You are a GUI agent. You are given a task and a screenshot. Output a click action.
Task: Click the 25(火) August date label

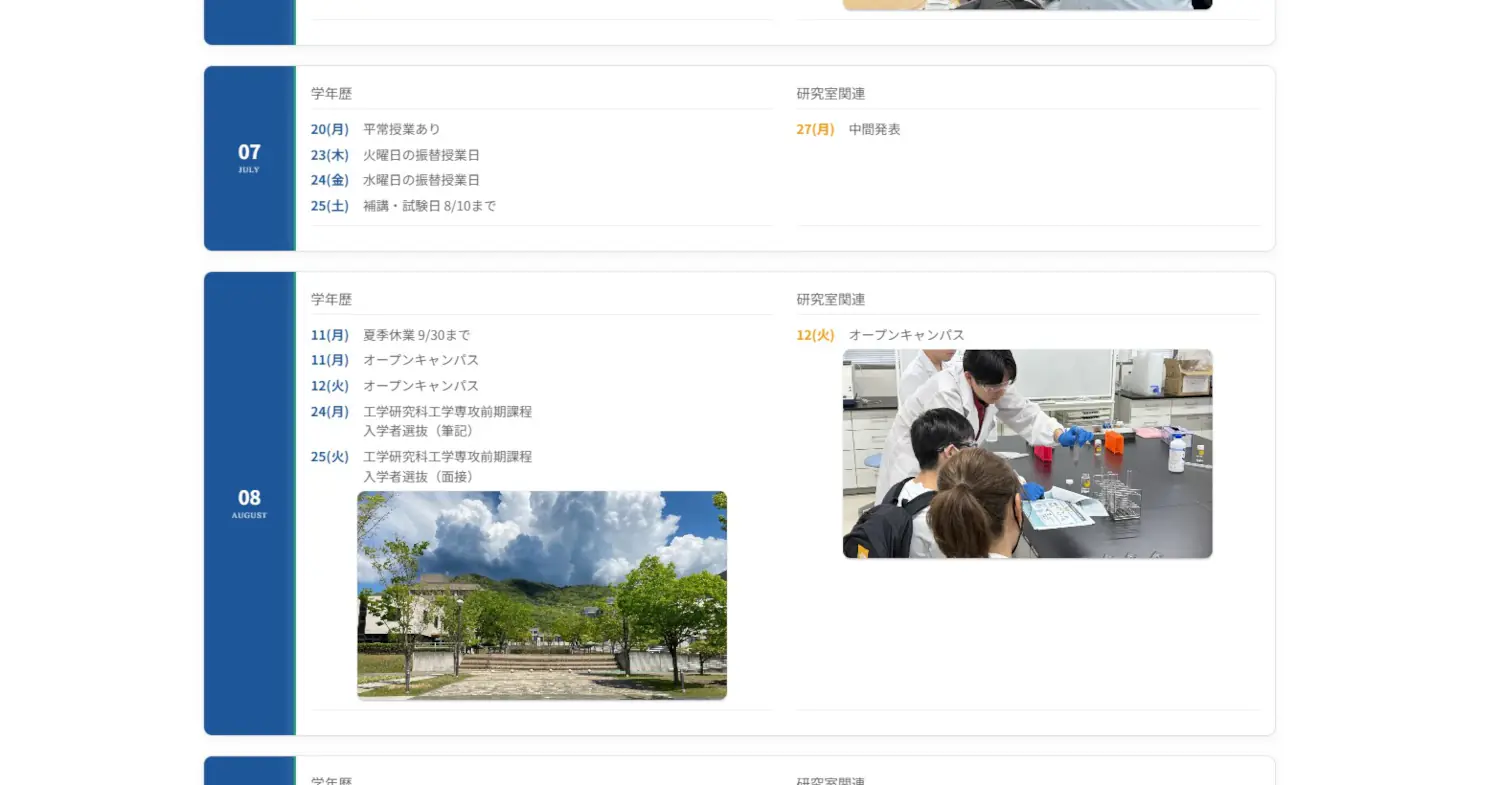(x=330, y=457)
